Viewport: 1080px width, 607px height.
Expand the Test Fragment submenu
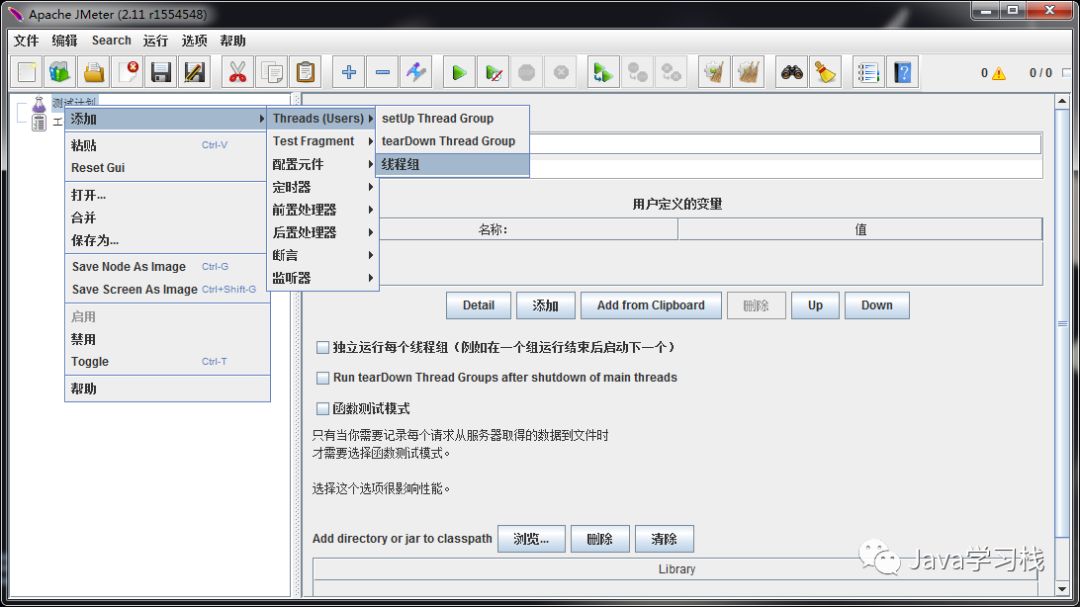click(x=322, y=141)
